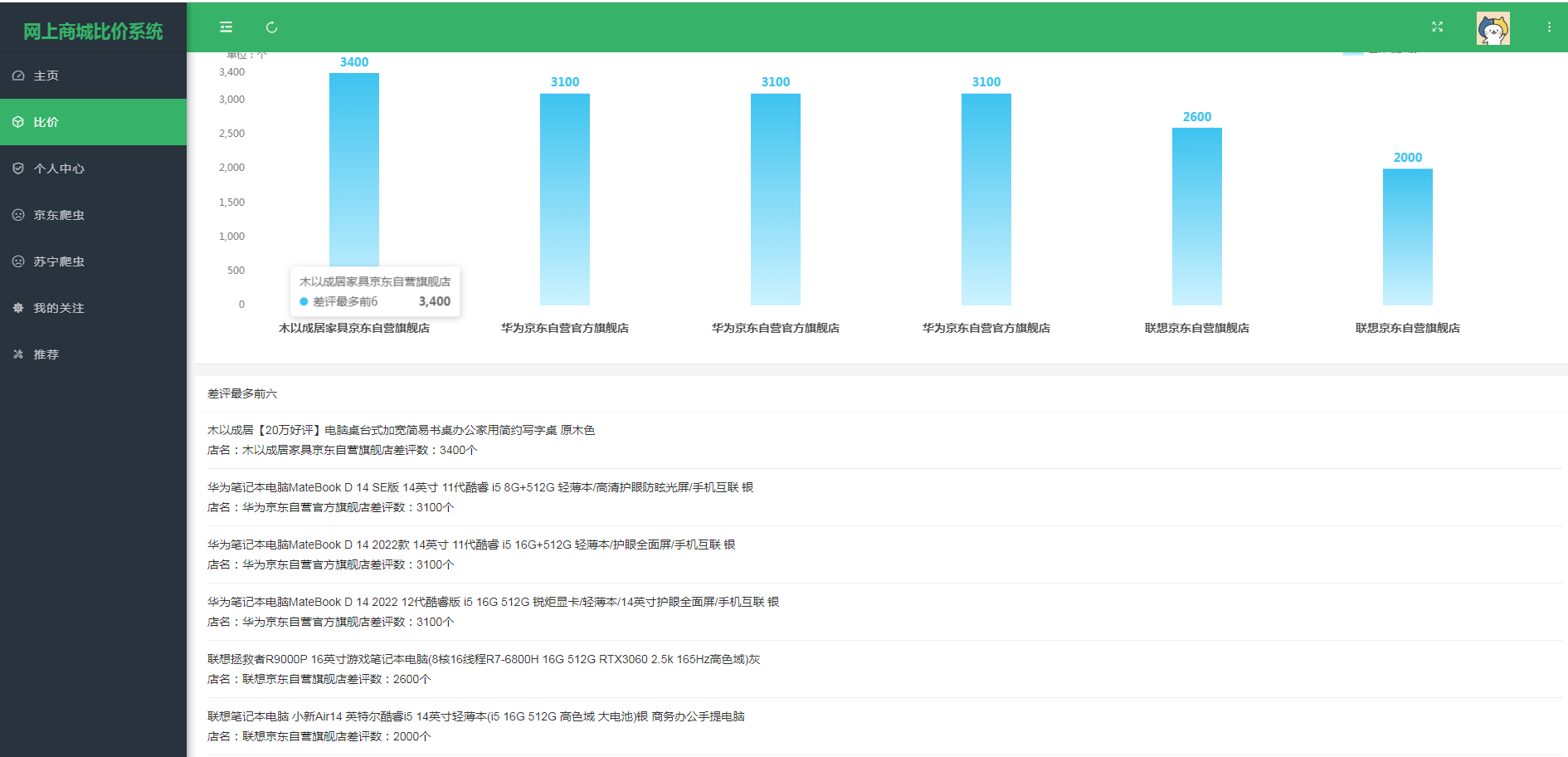Toggle fullscreen with the expand icon
This screenshot has width=1568, height=757.
click(1438, 27)
